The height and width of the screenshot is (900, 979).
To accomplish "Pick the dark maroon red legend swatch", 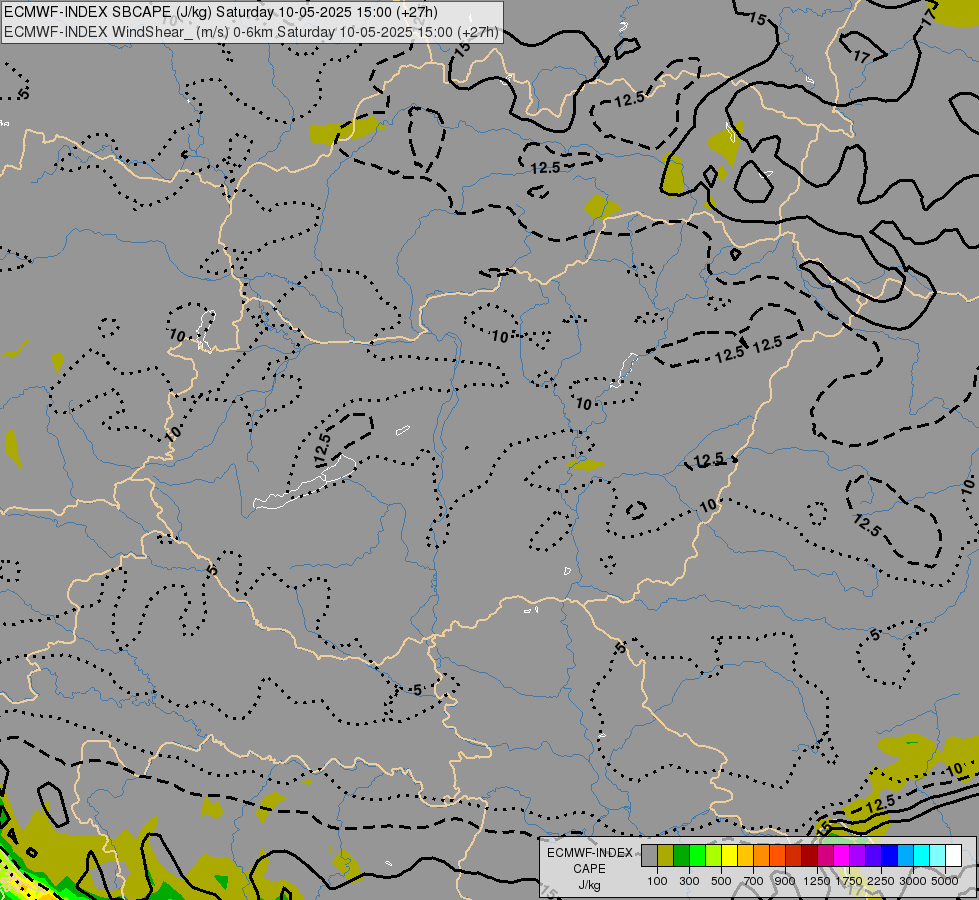I will coord(809,855).
